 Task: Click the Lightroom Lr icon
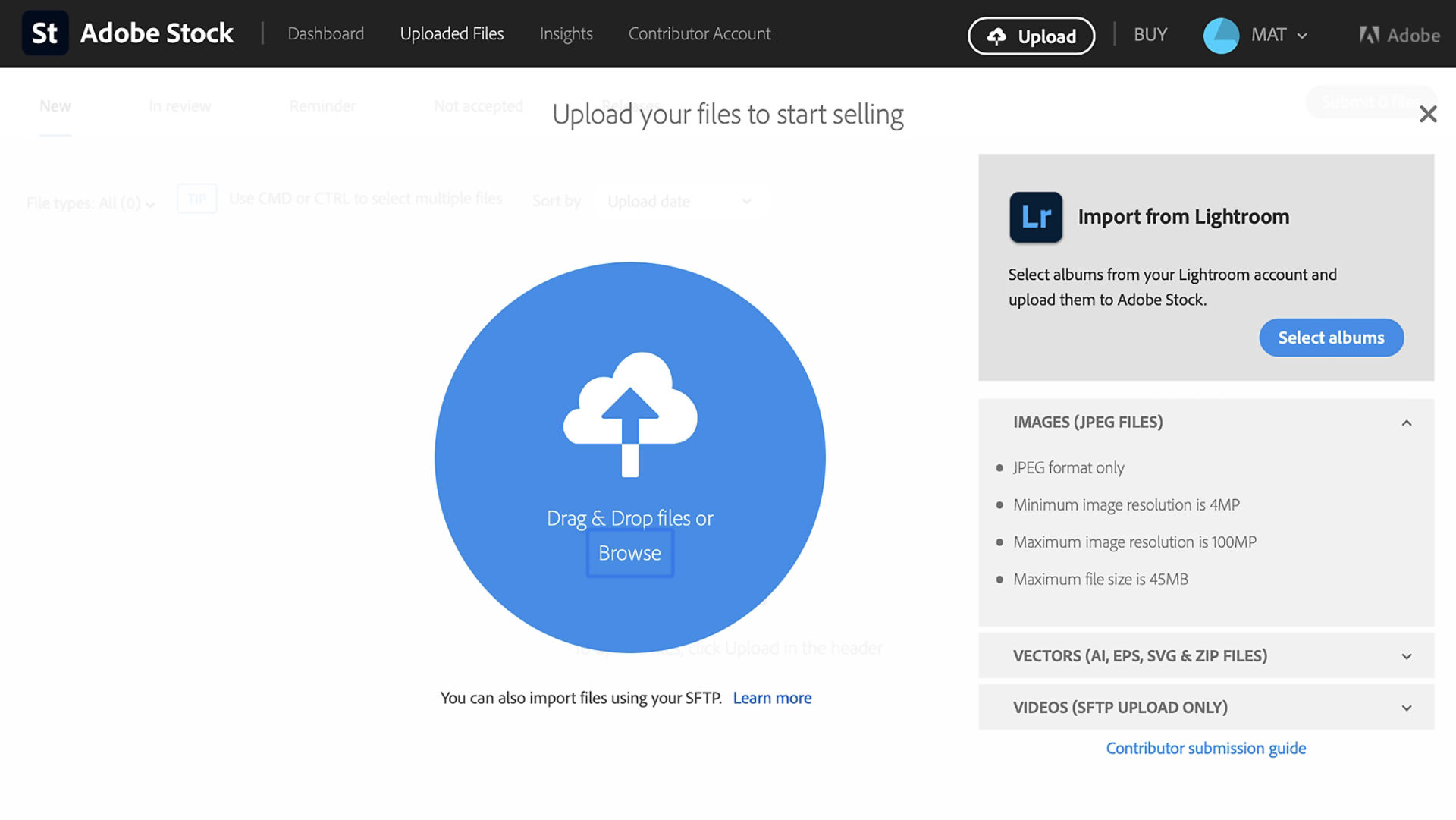(1034, 217)
